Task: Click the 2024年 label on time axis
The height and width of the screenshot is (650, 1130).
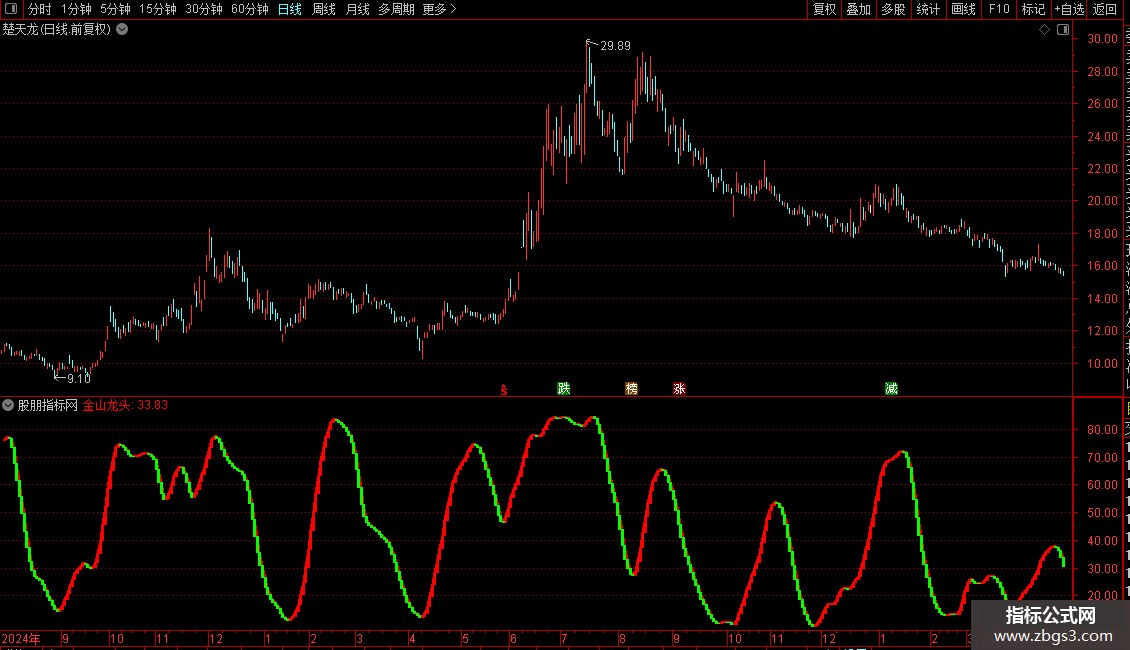Action: (x=21, y=638)
